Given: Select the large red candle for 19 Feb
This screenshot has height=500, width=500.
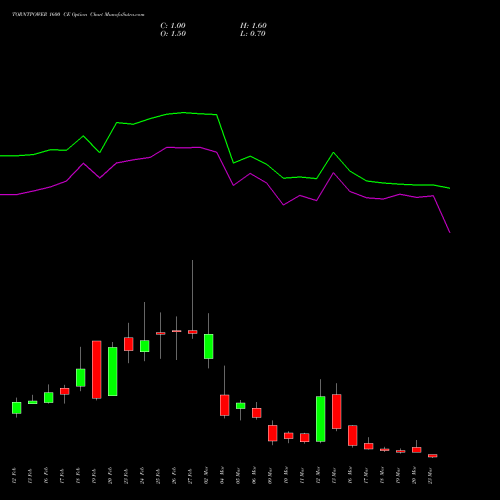Looking at the screenshot, I should (97, 369).
